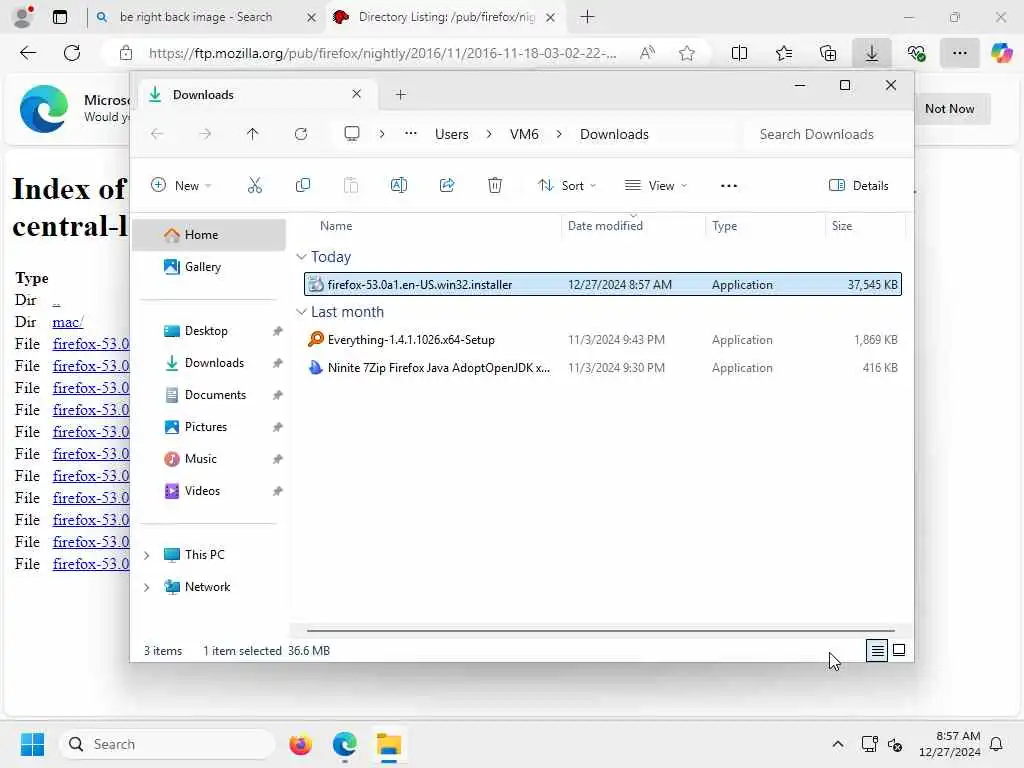Collapse the Today group

(x=301, y=257)
